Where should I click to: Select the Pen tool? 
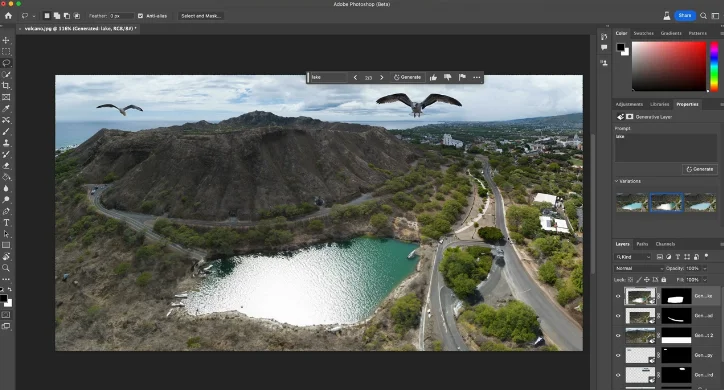pos(6,211)
